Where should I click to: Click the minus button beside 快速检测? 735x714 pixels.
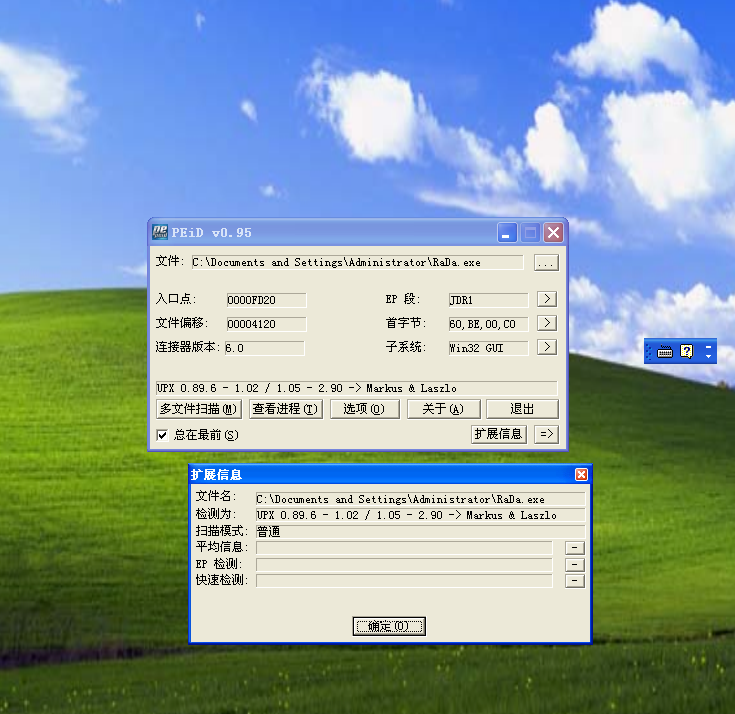(575, 581)
